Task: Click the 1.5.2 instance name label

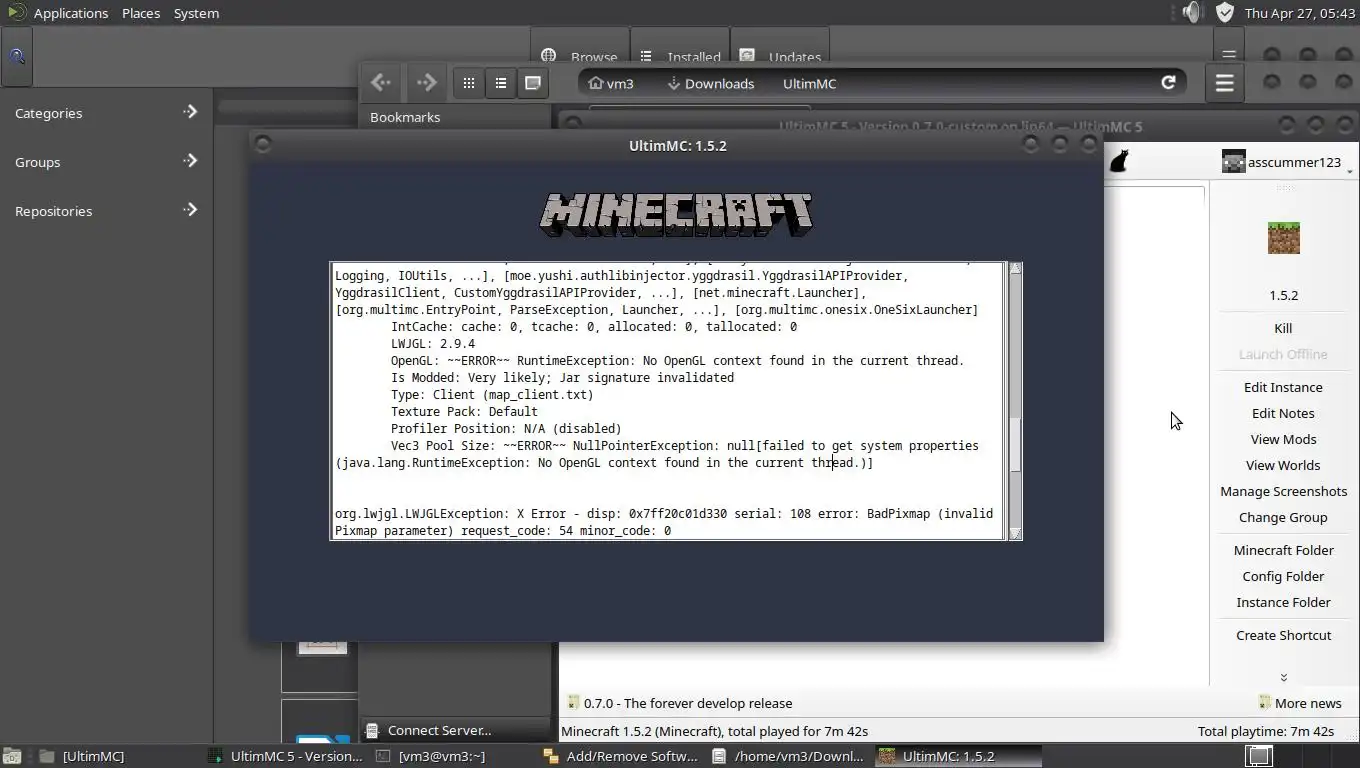Action: point(1283,295)
